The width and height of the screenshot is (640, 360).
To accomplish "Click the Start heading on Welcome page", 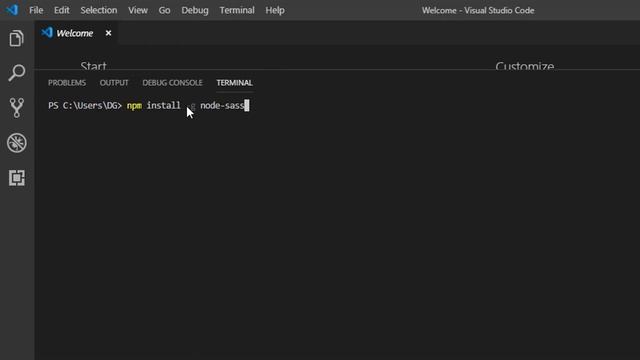I will coord(93,65).
